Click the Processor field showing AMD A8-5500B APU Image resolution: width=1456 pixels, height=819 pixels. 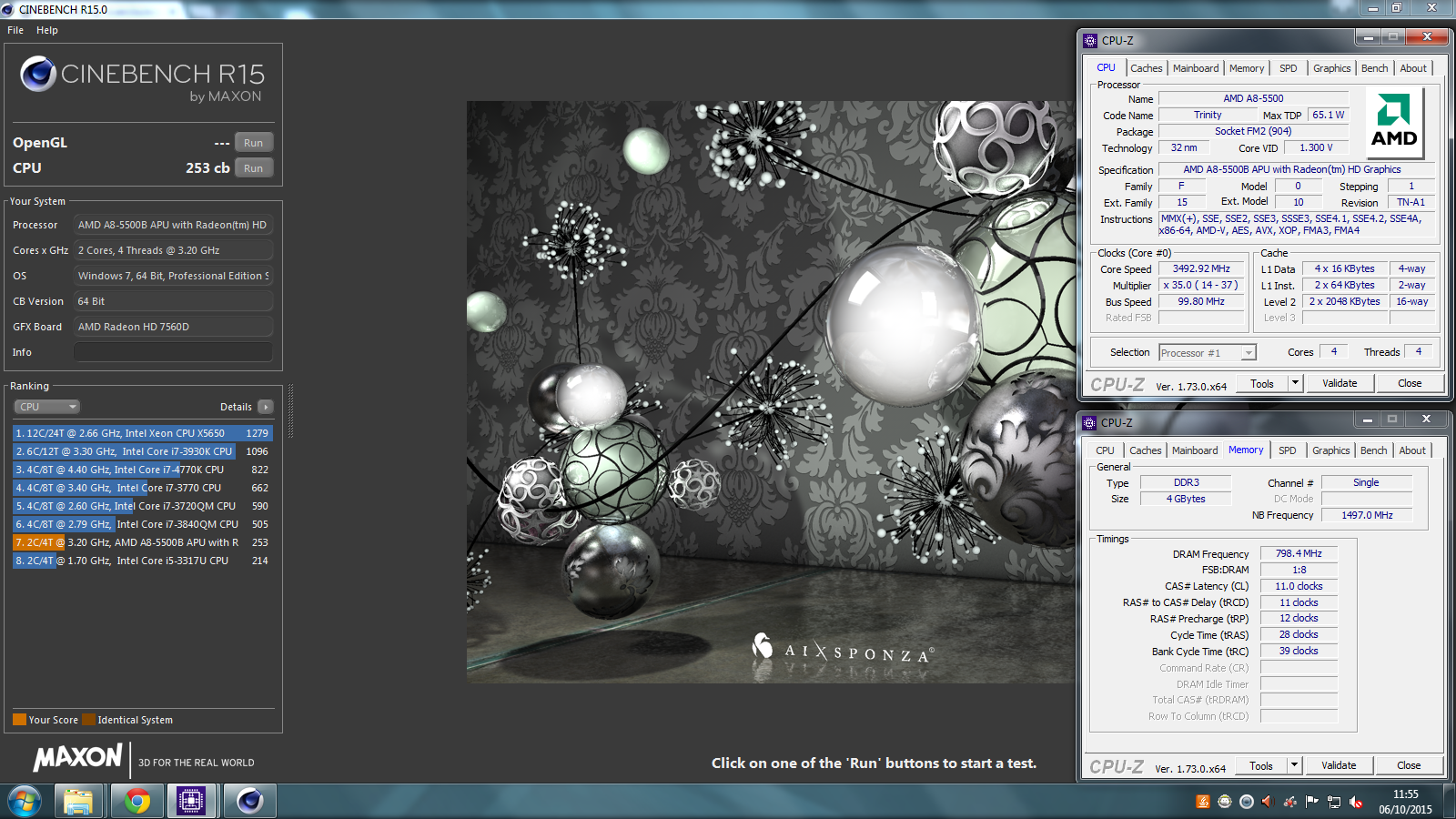(173, 225)
